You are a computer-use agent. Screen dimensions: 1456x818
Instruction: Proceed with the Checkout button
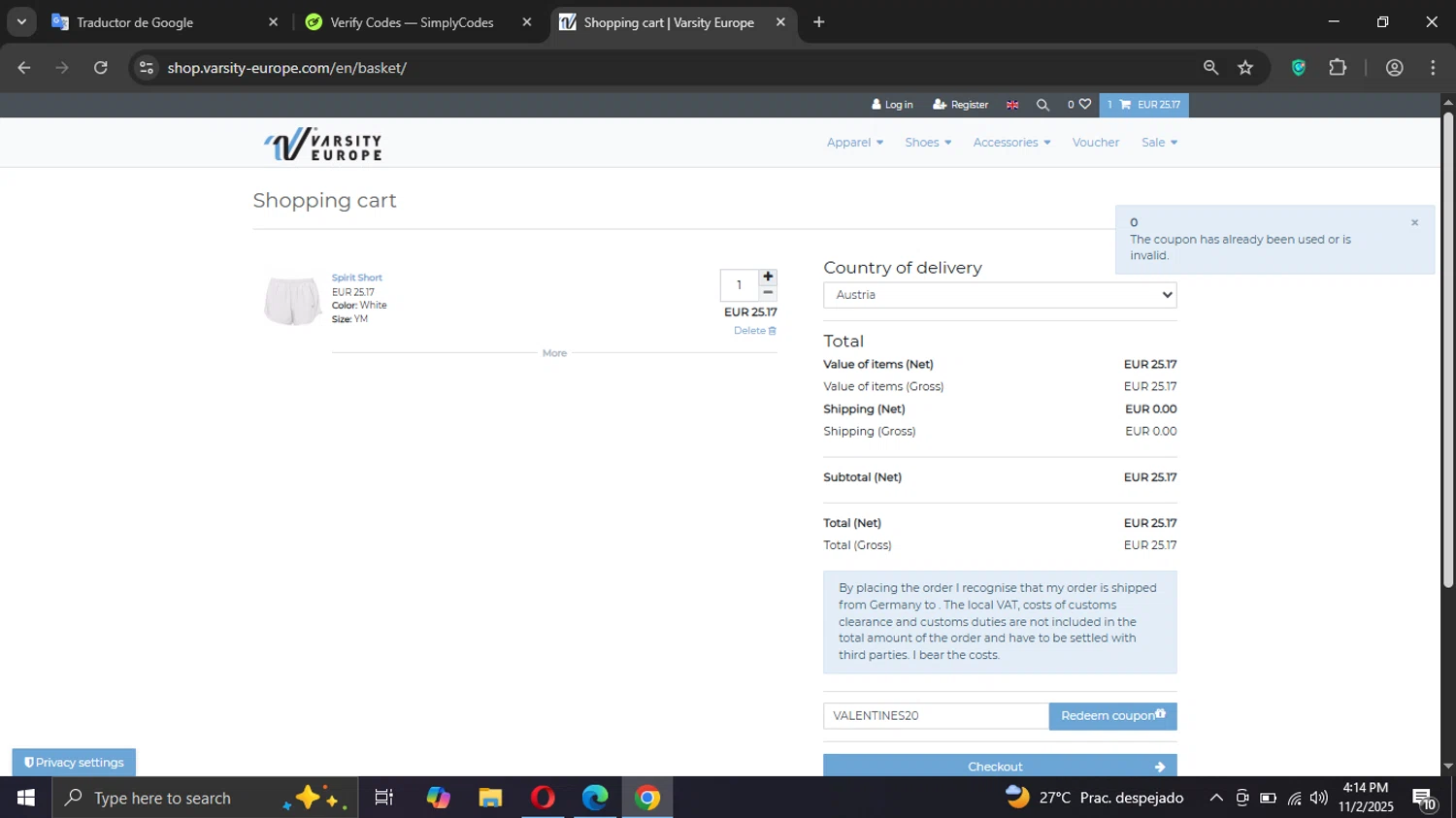click(1000, 766)
